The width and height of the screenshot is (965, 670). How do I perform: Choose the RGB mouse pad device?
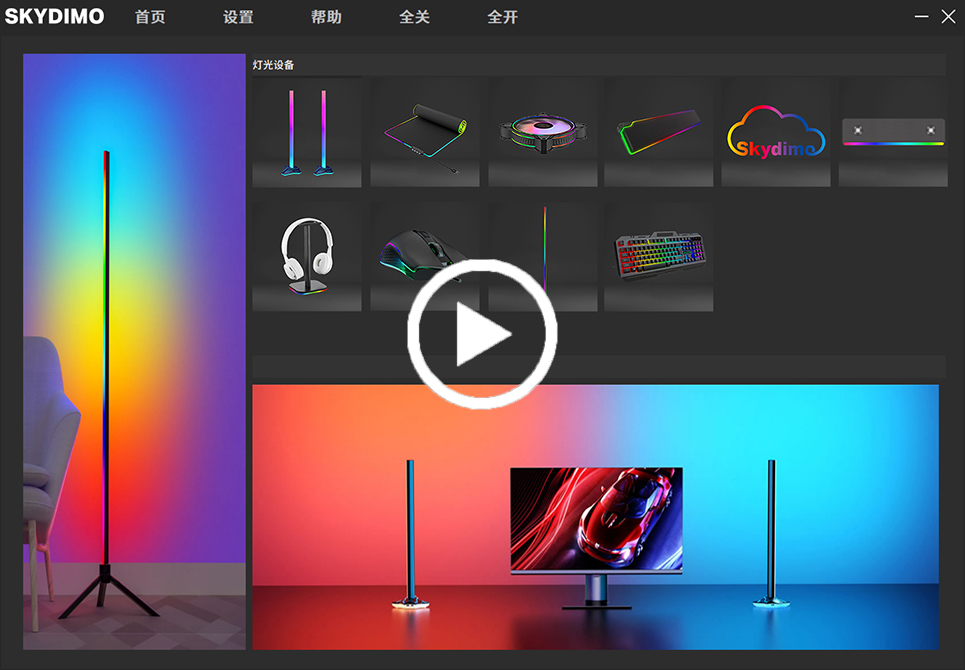coord(425,132)
